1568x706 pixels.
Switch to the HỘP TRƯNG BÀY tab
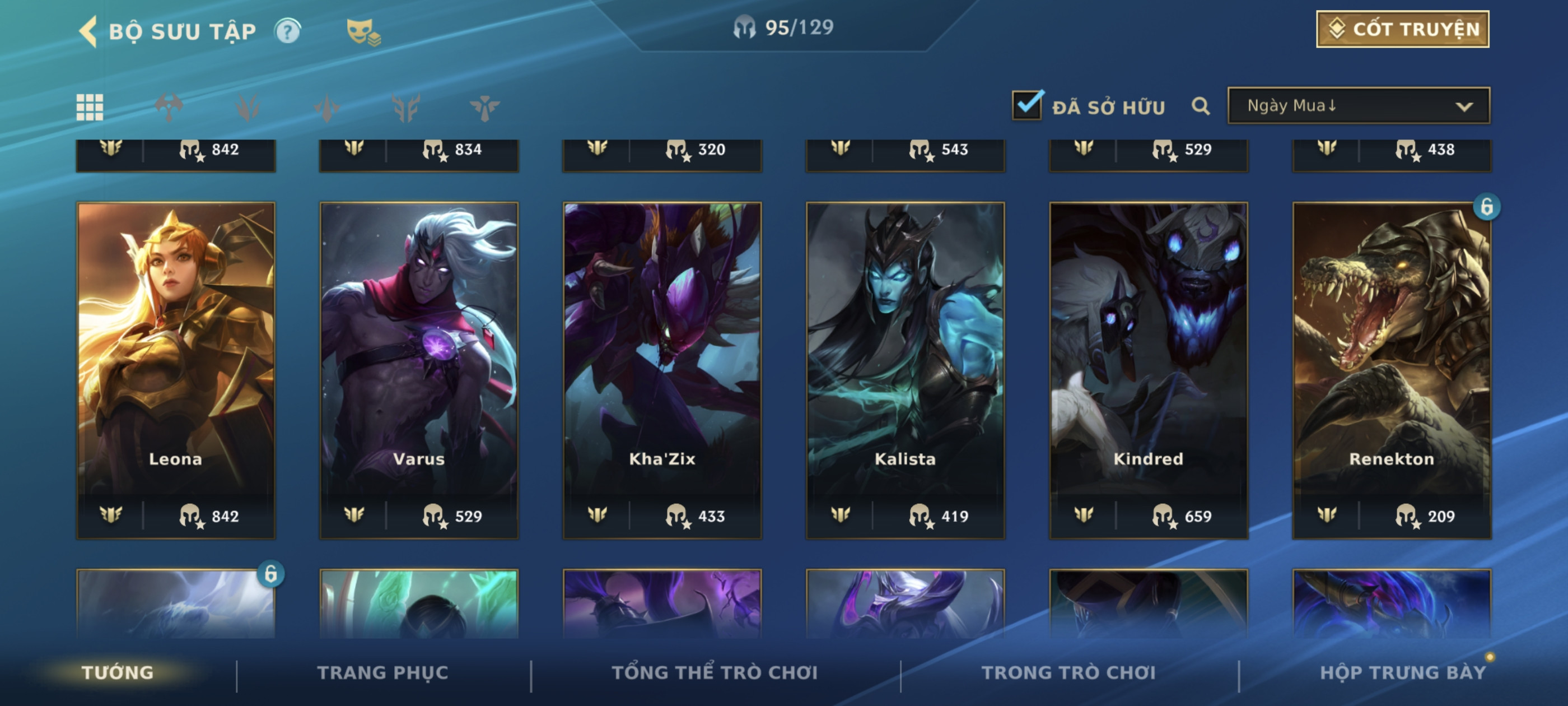[x=1402, y=672]
